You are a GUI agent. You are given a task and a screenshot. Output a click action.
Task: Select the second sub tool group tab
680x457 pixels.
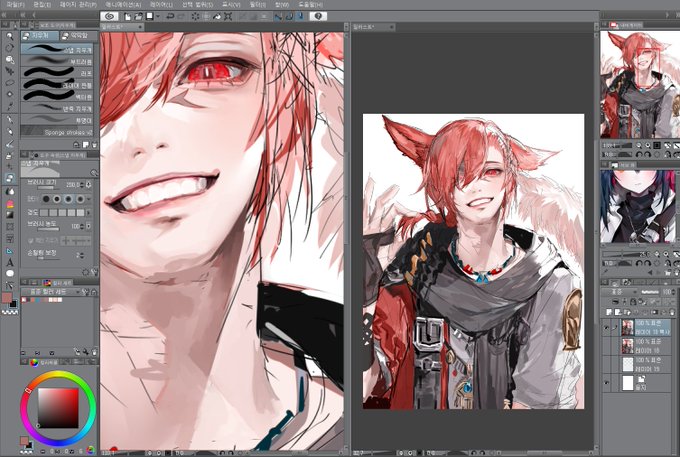point(79,36)
